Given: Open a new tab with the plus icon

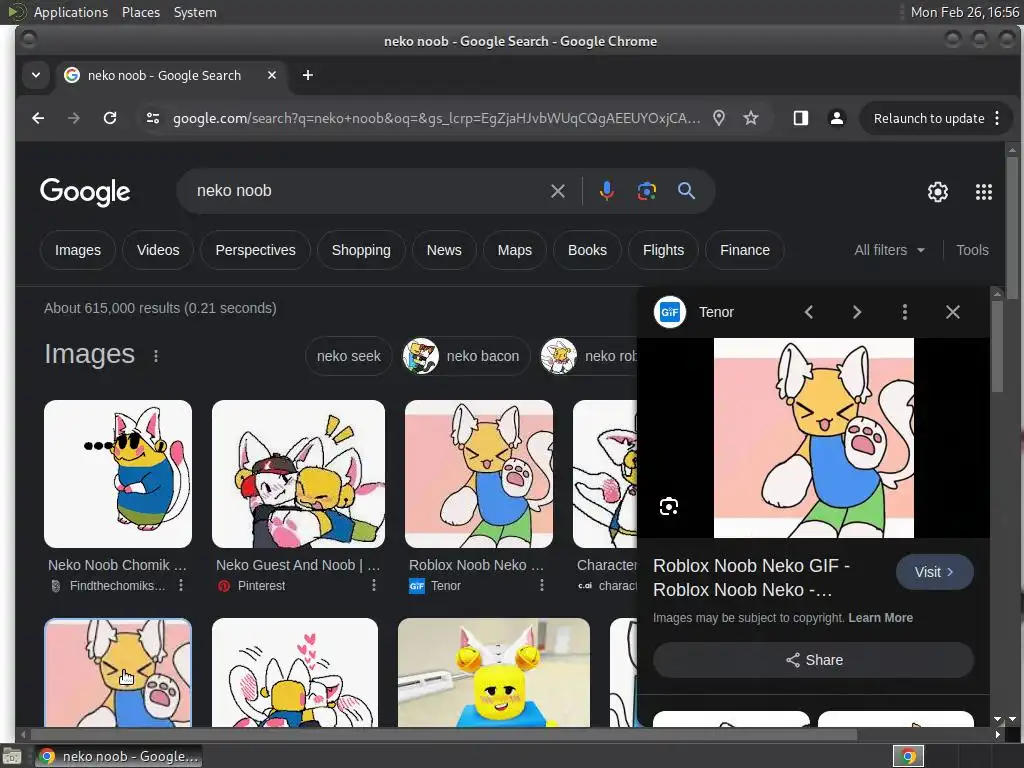Looking at the screenshot, I should coord(308,75).
